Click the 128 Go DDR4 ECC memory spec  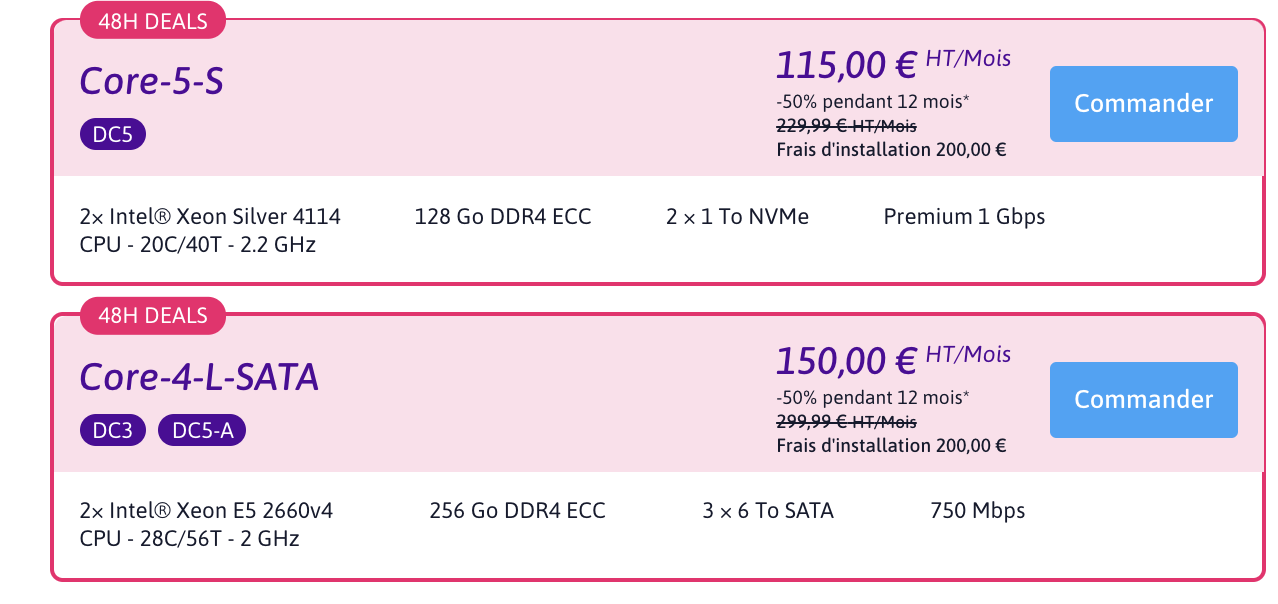click(503, 217)
